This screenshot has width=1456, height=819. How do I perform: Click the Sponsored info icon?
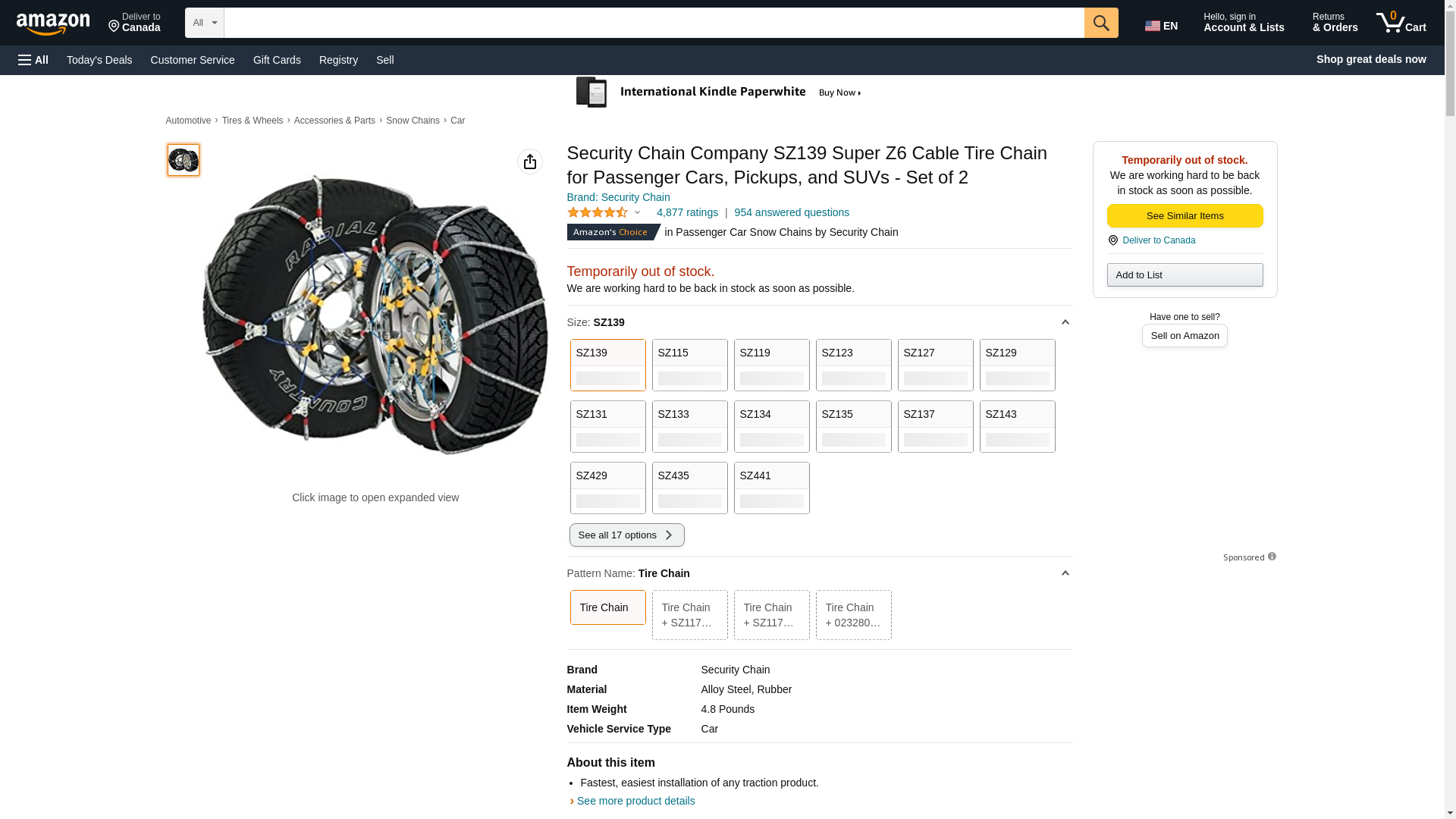point(1272,557)
